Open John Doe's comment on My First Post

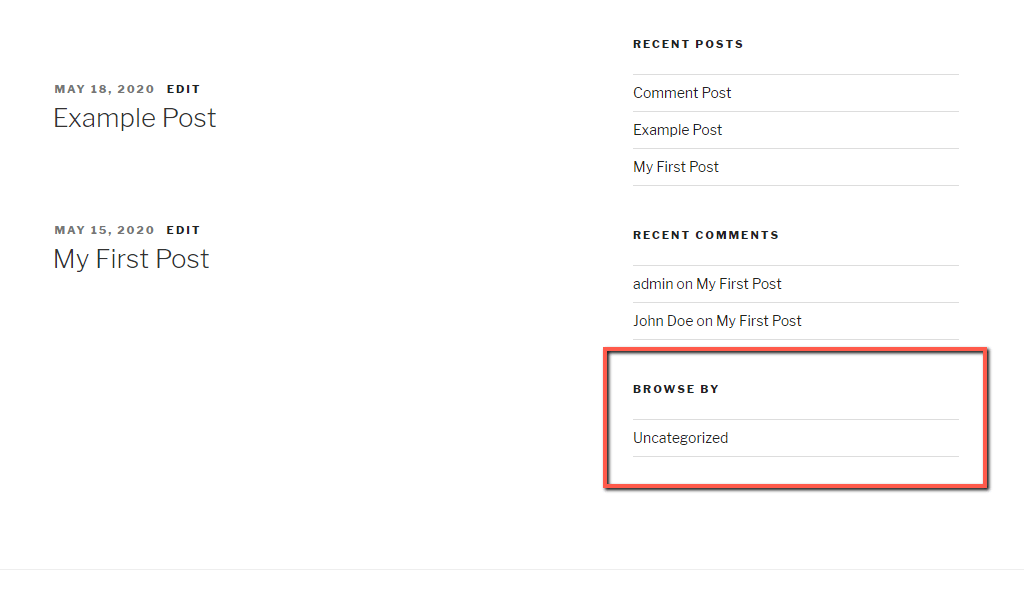758,320
